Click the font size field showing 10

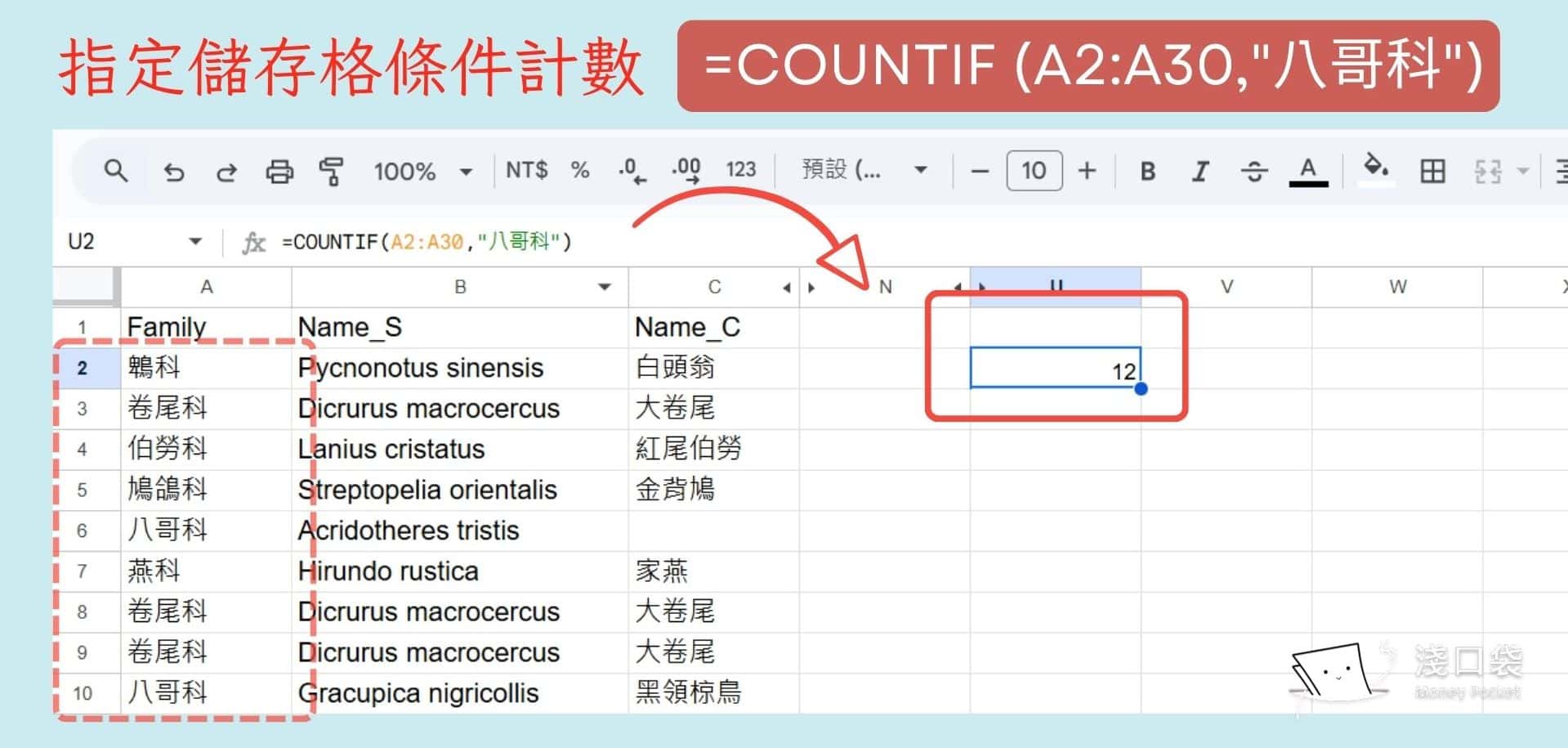point(1034,170)
